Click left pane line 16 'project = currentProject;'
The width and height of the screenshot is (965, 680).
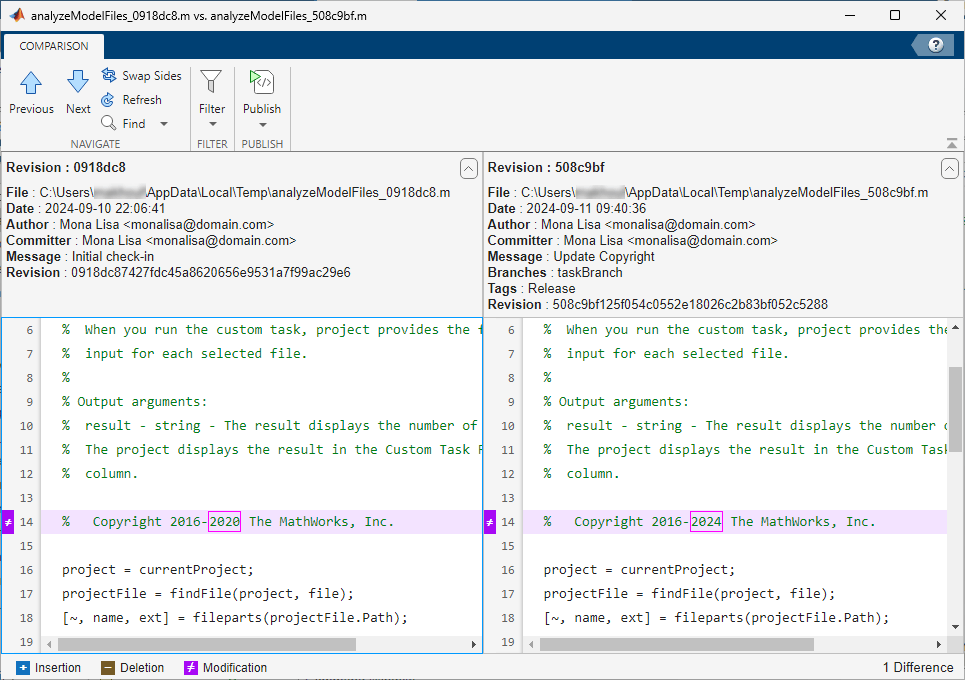(x=158, y=570)
